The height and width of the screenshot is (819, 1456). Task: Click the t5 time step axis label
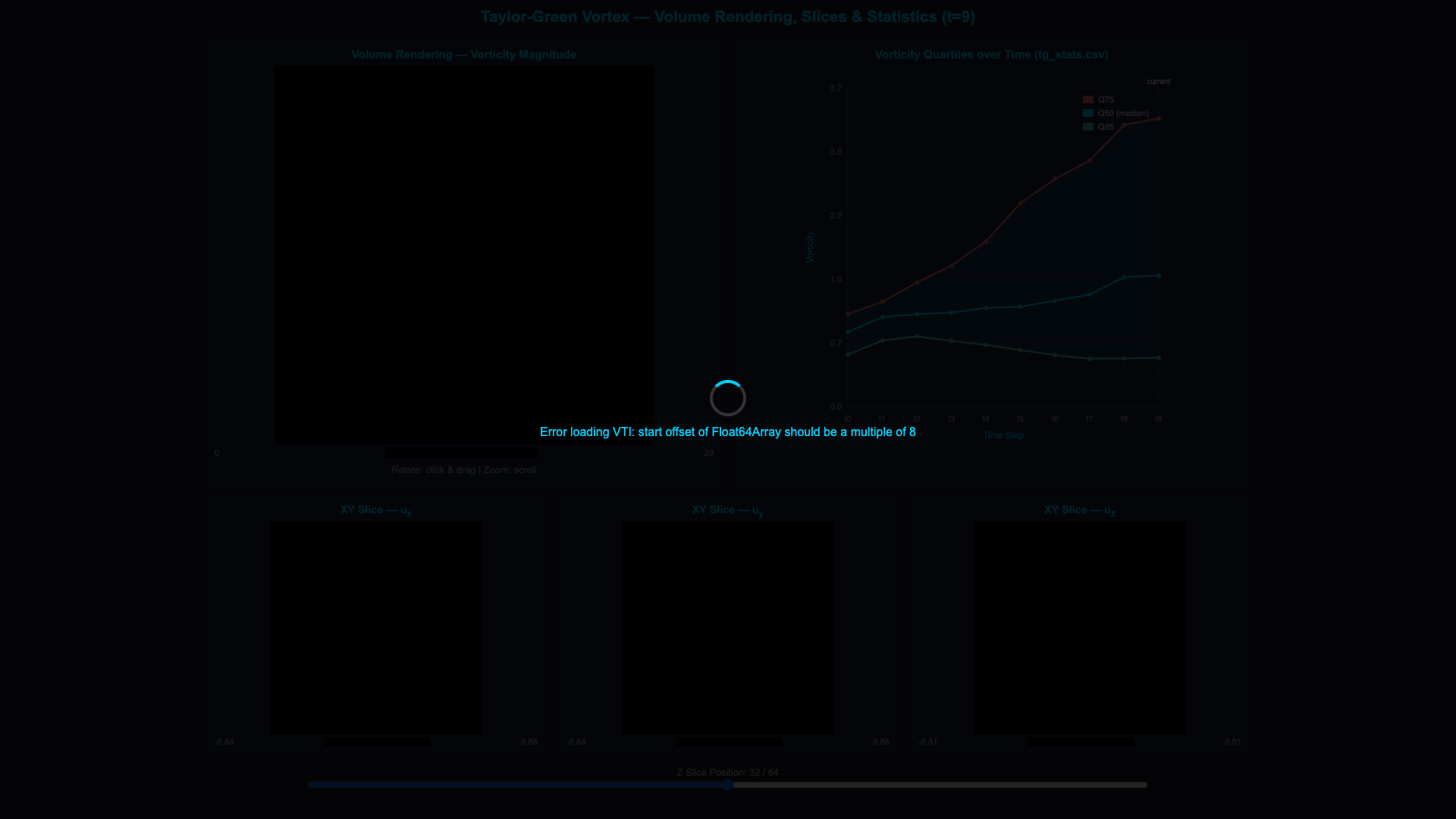[1020, 419]
